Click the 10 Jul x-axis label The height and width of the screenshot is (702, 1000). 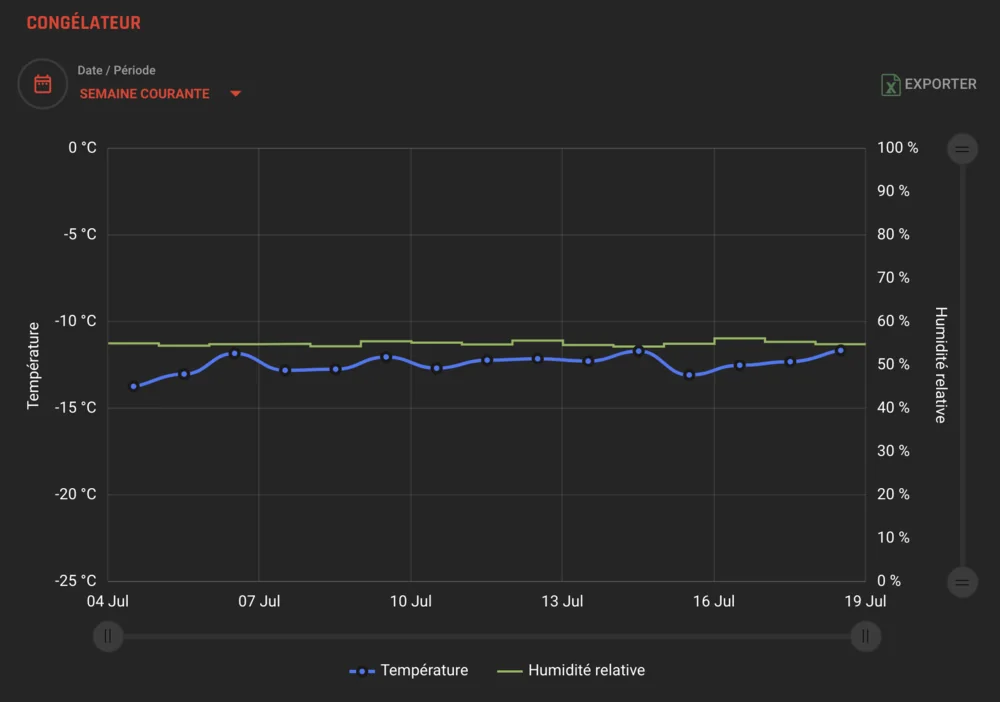411,601
